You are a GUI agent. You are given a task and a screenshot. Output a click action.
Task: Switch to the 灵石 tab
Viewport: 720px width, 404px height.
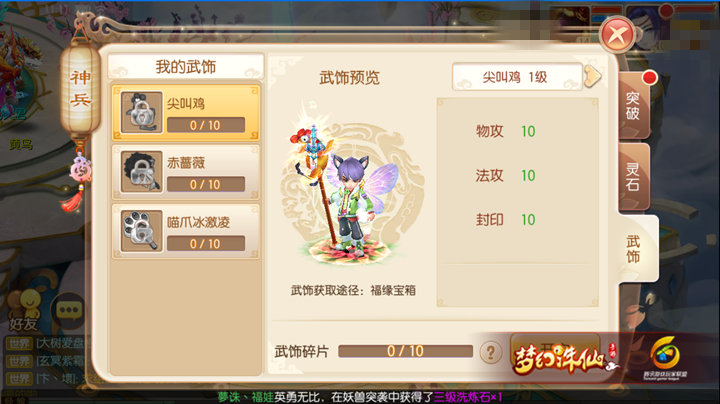coord(634,177)
